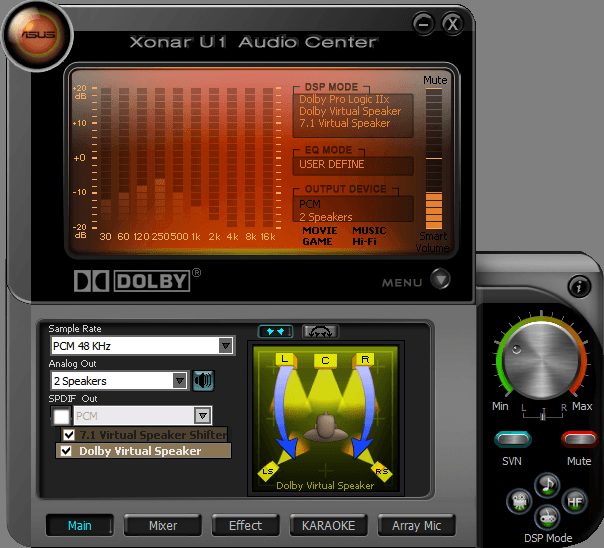Minimize the Xonar Audio Center window
The height and width of the screenshot is (548, 604).
[423, 24]
